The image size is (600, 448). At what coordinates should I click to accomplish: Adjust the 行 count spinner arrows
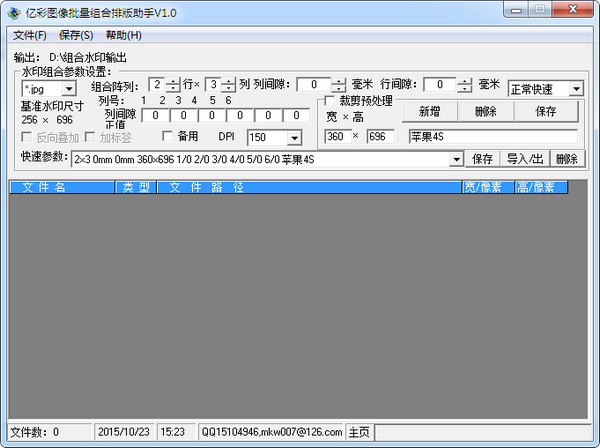click(173, 85)
